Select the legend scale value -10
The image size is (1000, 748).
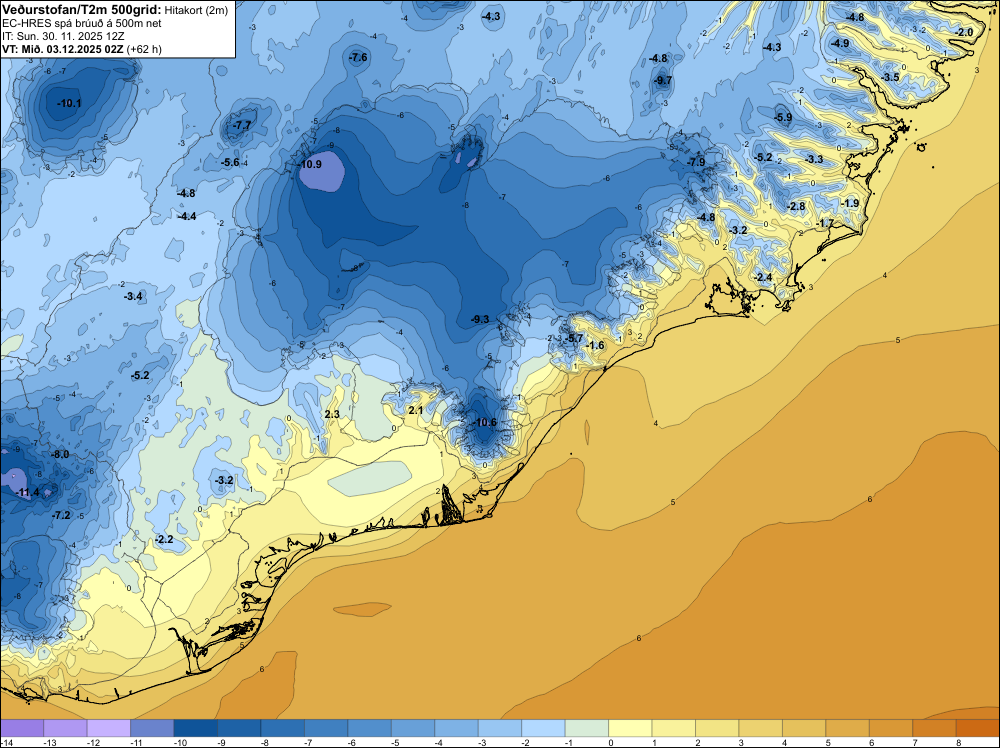(x=180, y=743)
